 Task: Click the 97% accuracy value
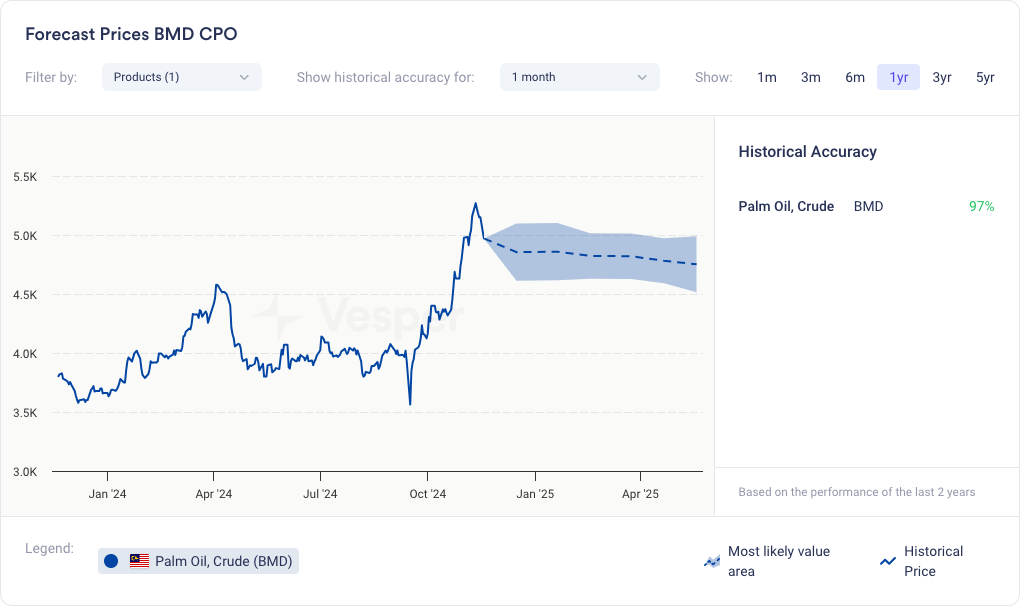981,206
